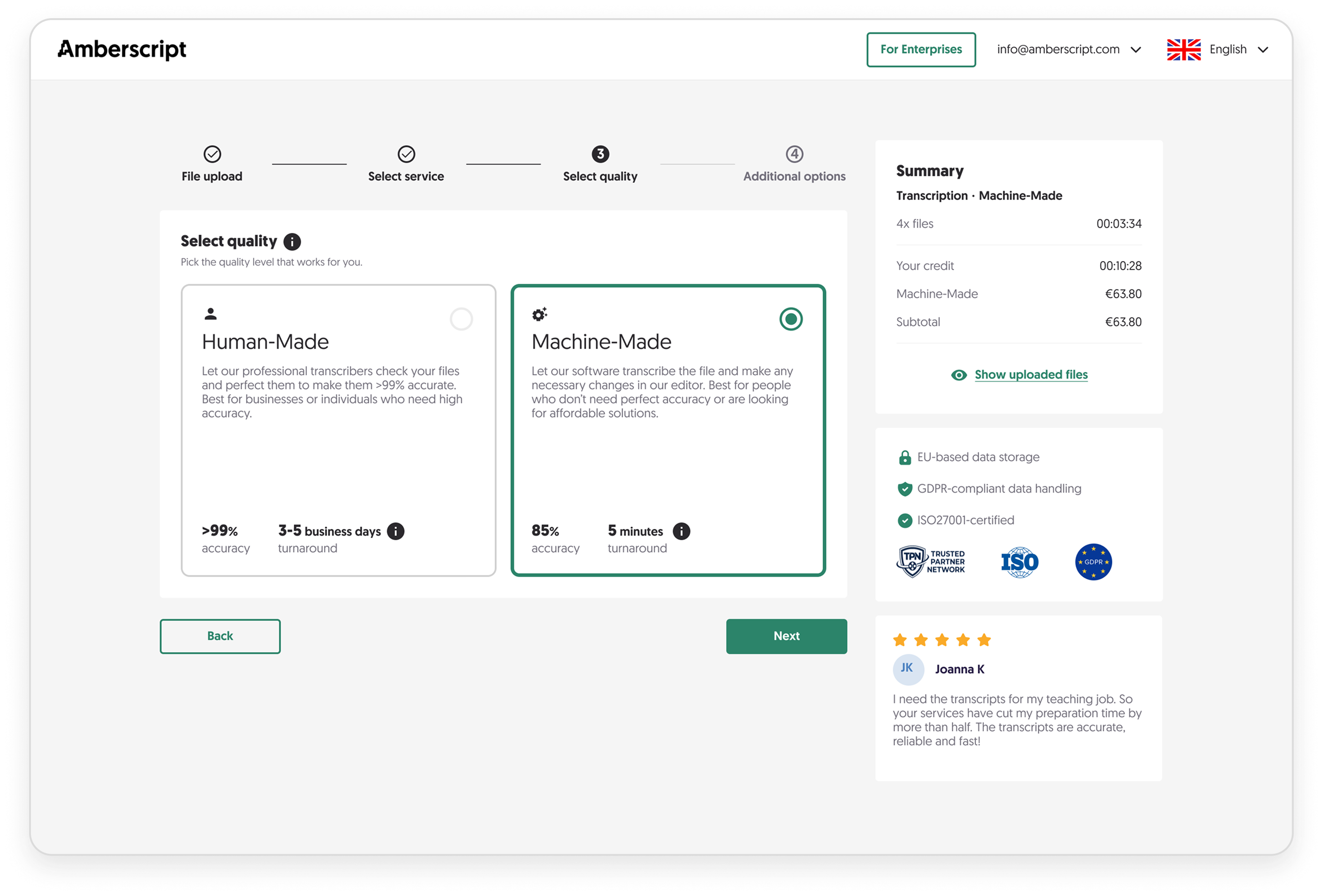Click the For Enterprises button
This screenshot has width=1323, height=896.
pyautogui.click(x=921, y=50)
